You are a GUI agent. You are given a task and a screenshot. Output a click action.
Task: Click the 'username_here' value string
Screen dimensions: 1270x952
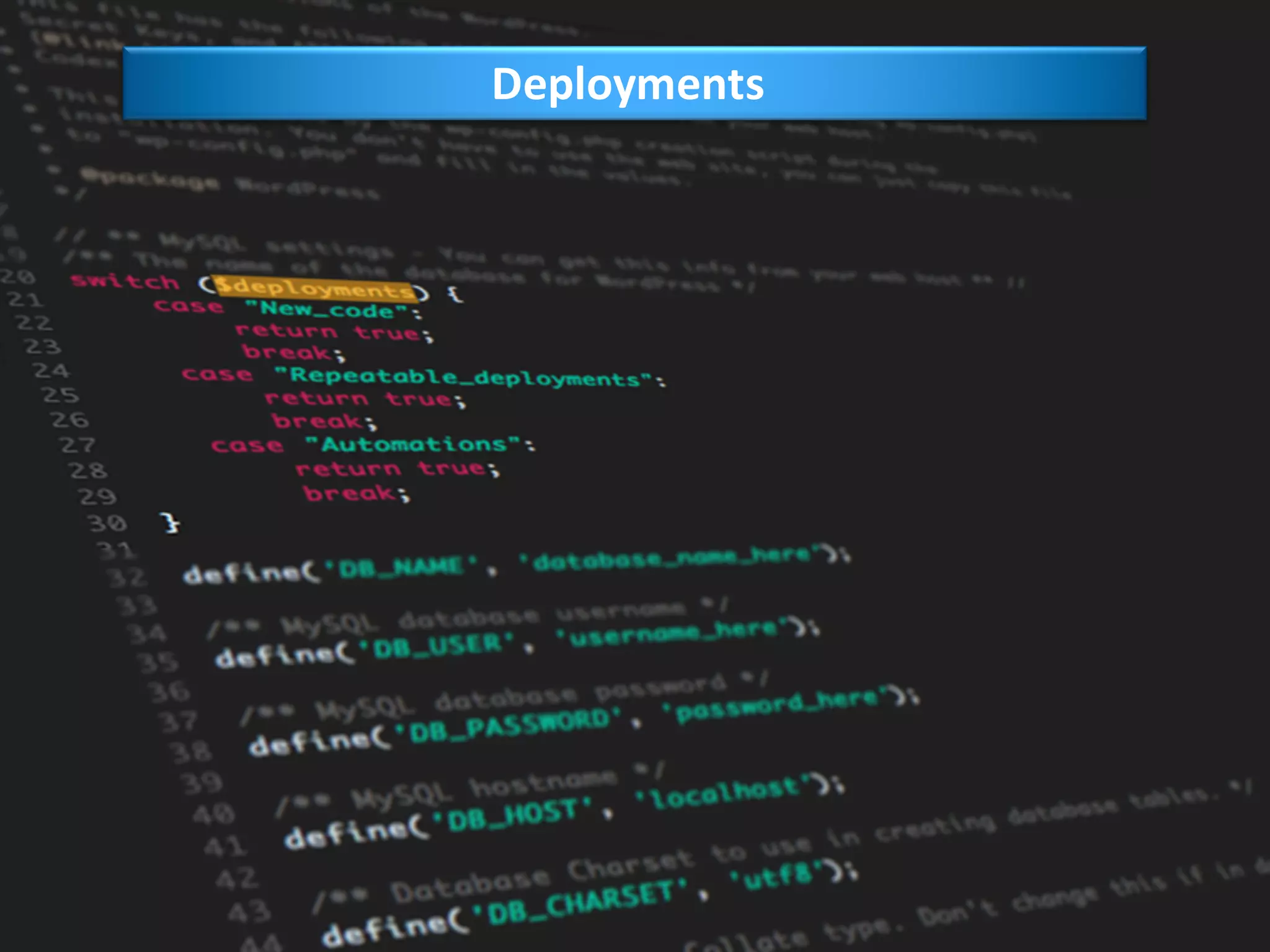[673, 633]
